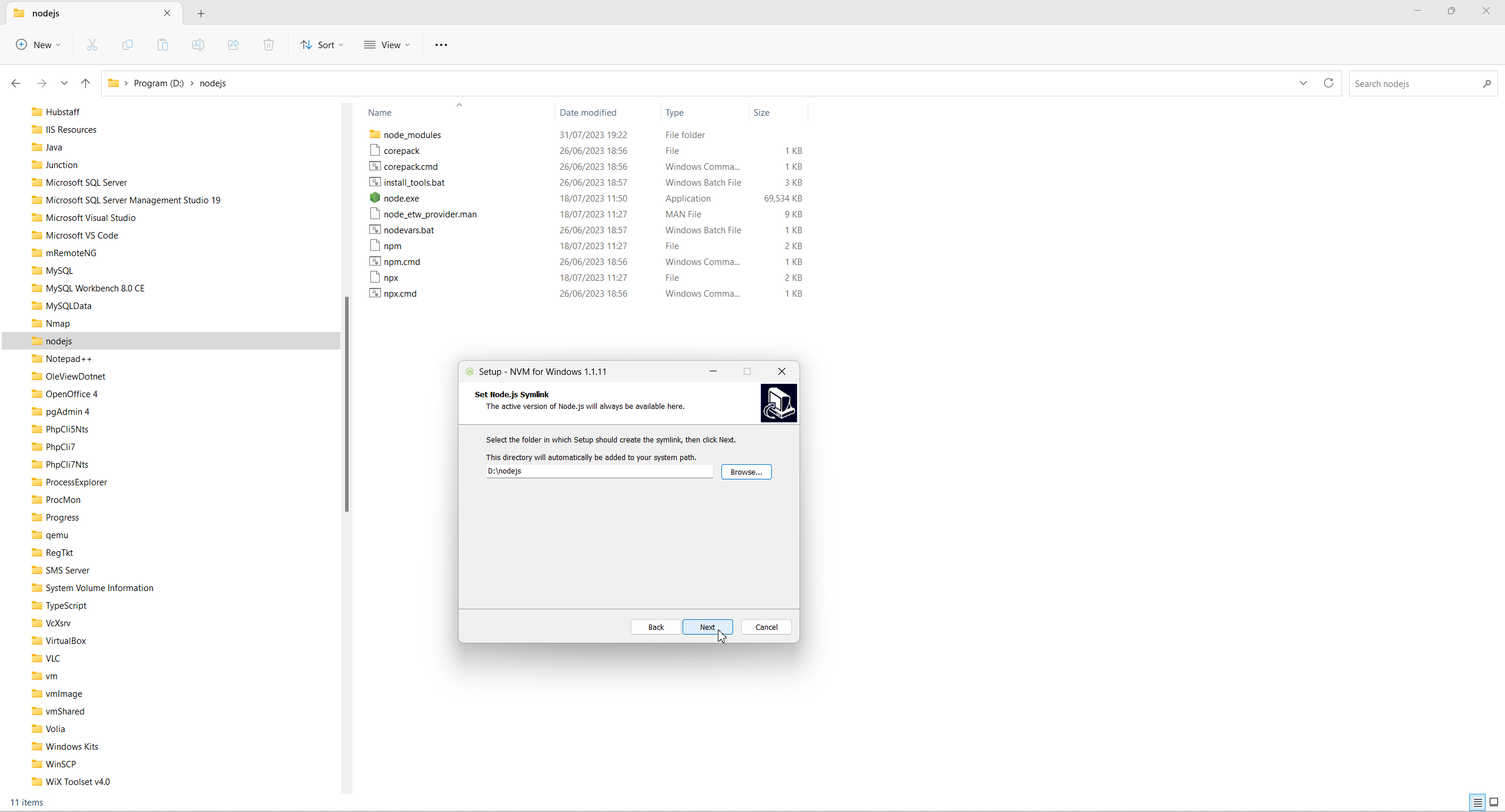Switch to details view in status bar
Viewport: 1505px width, 812px height.
(x=1476, y=802)
